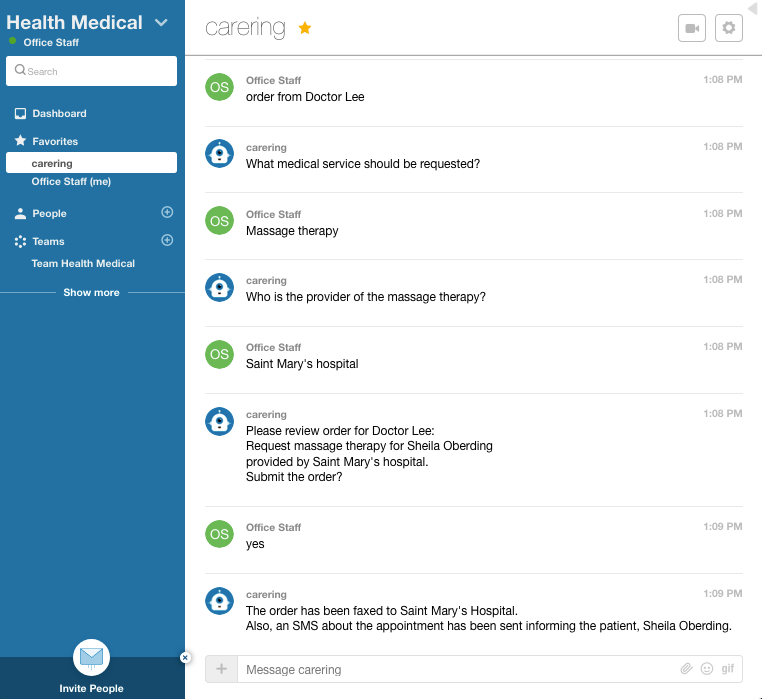Open the plus attachment menu in composer
This screenshot has width=762, height=699.
221,669
